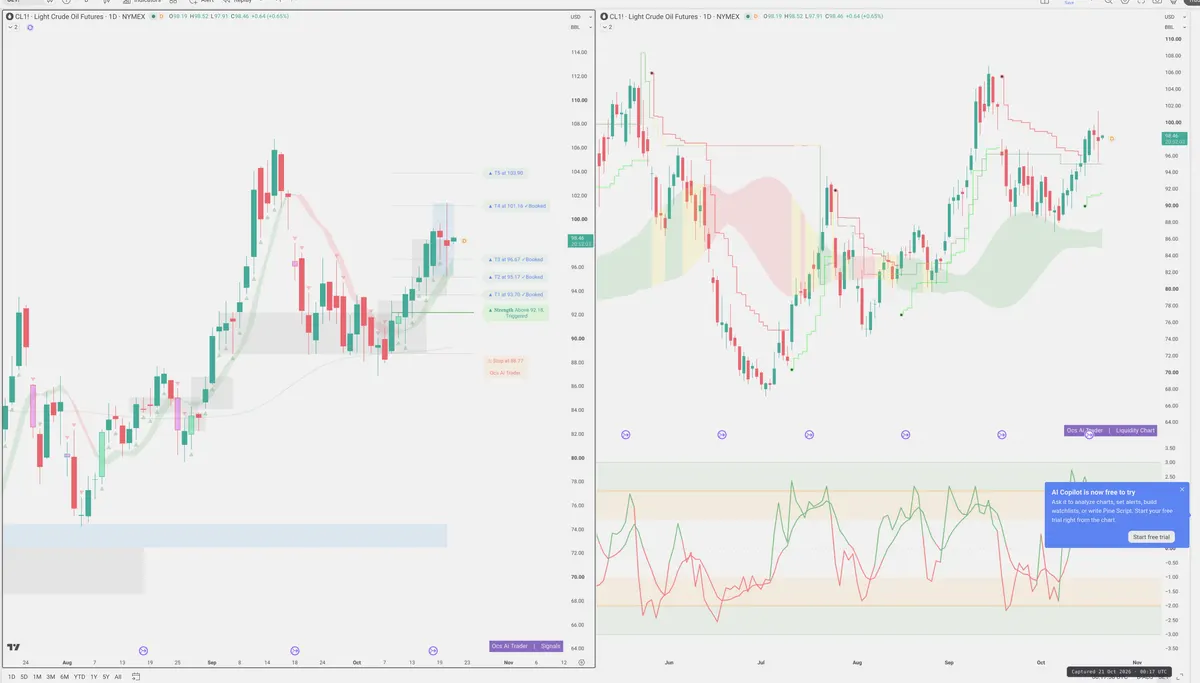Click the T2 at 95.17 Booked label
Viewport: 1200px width, 683px height.
[516, 277]
